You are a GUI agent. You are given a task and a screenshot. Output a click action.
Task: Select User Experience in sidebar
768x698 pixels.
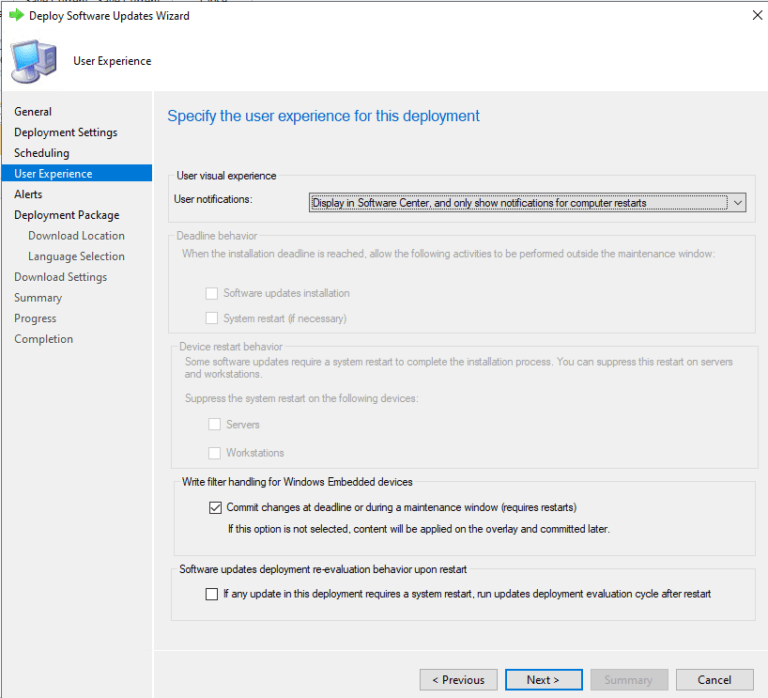[77, 173]
